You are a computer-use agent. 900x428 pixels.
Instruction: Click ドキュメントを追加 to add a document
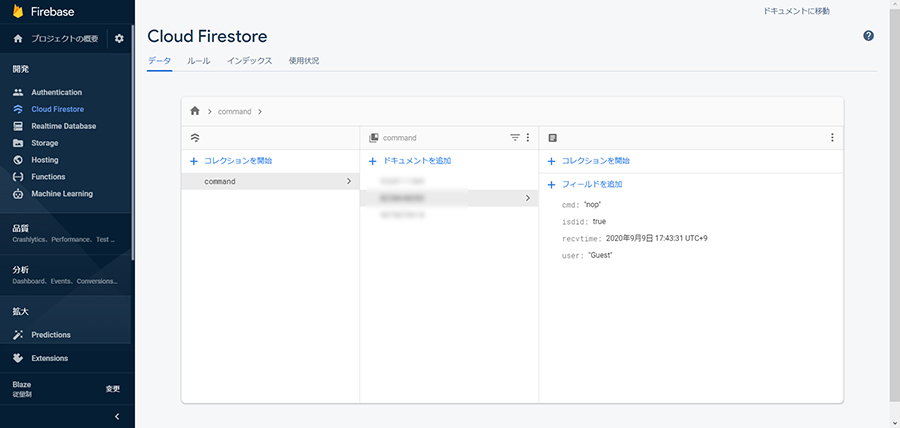click(417, 161)
